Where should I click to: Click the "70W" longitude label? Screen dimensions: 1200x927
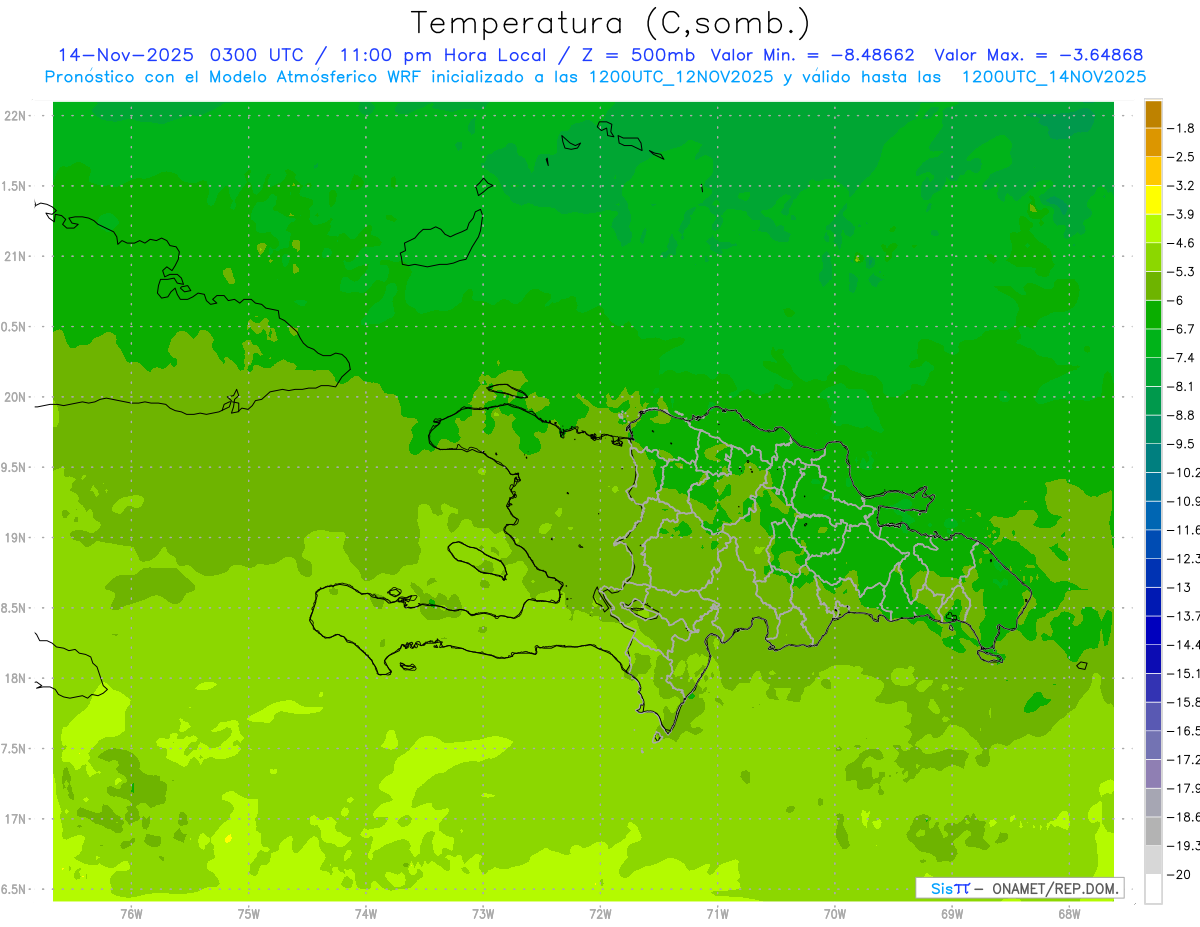click(835, 913)
